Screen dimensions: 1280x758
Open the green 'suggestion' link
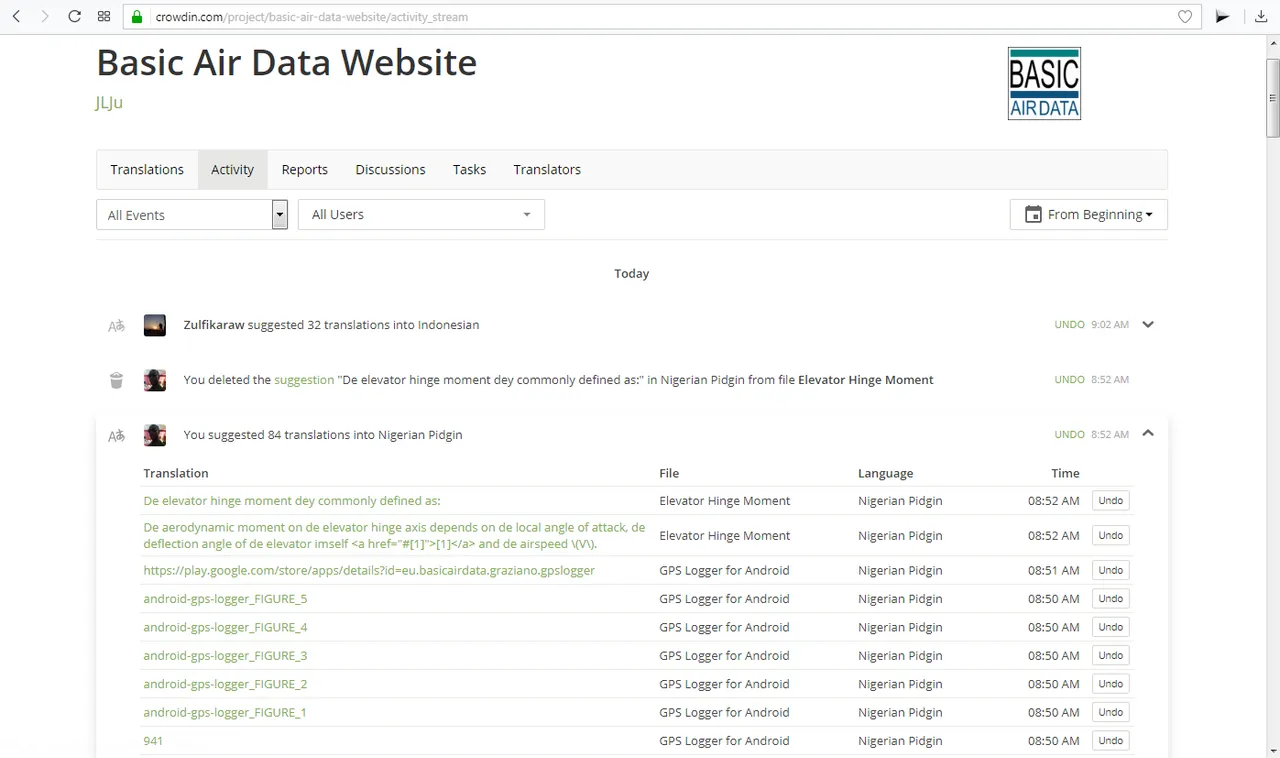pyautogui.click(x=304, y=380)
